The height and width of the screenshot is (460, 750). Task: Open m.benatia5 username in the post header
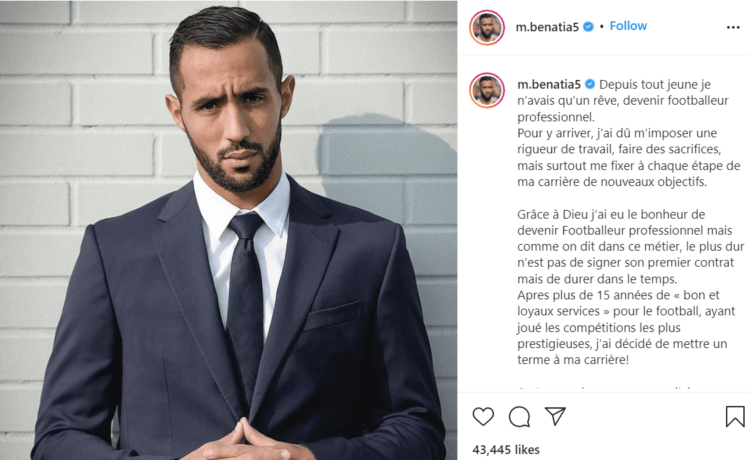(x=547, y=27)
